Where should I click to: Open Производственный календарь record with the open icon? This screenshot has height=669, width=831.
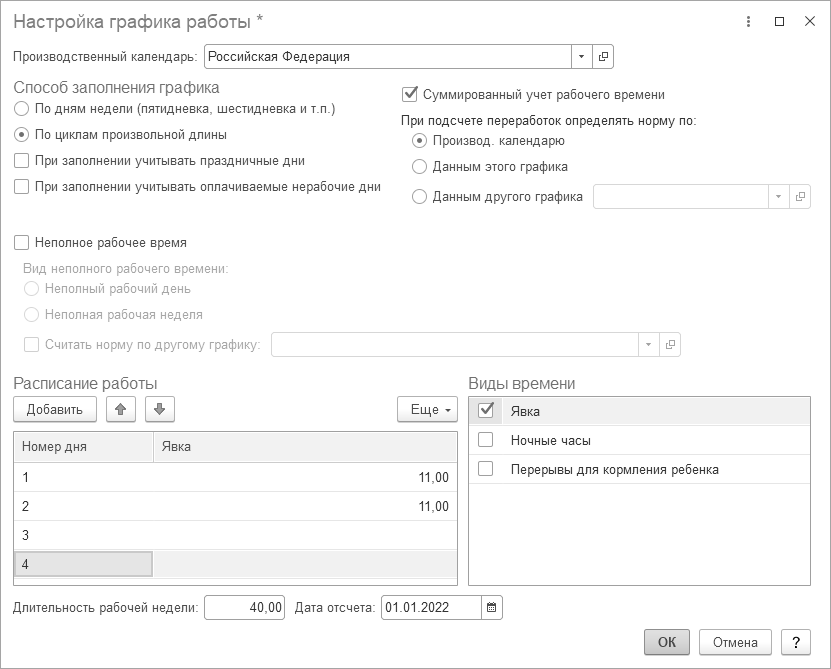pyautogui.click(x=603, y=57)
